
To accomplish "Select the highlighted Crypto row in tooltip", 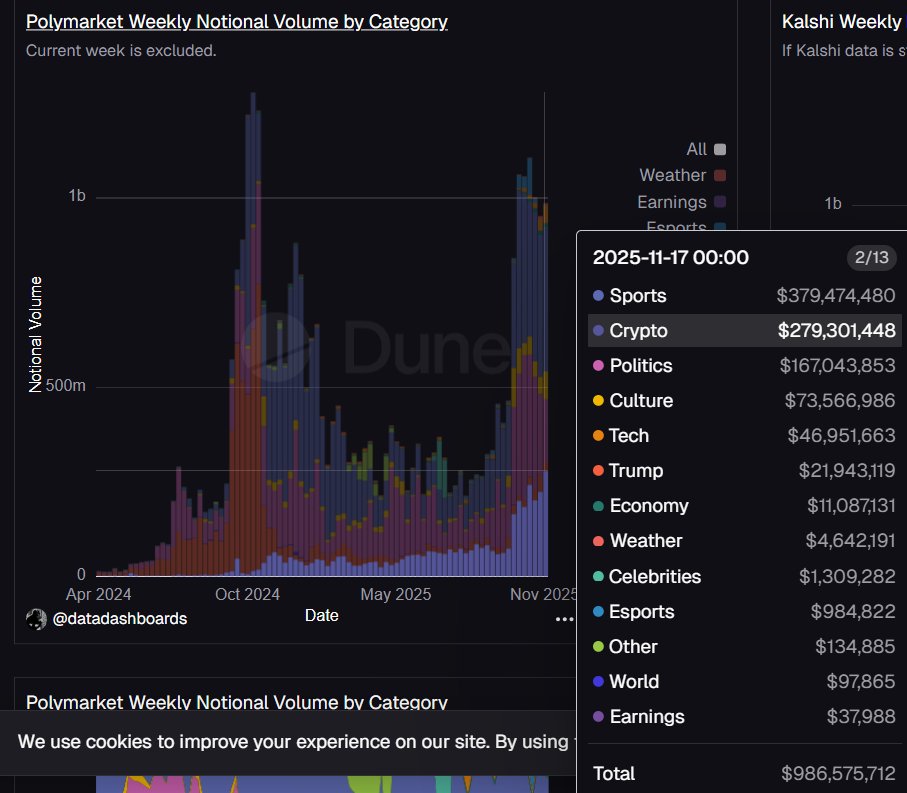I will pos(740,330).
